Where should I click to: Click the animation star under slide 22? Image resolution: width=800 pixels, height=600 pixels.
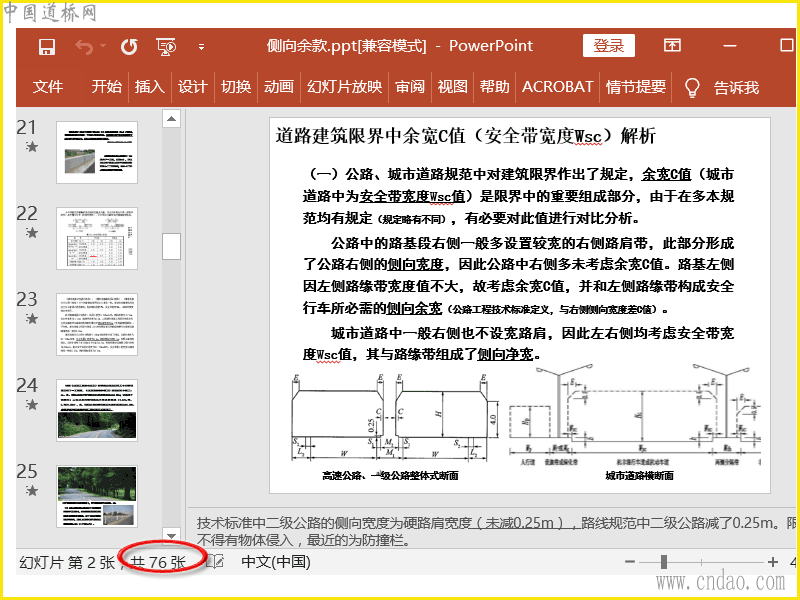coord(32,233)
